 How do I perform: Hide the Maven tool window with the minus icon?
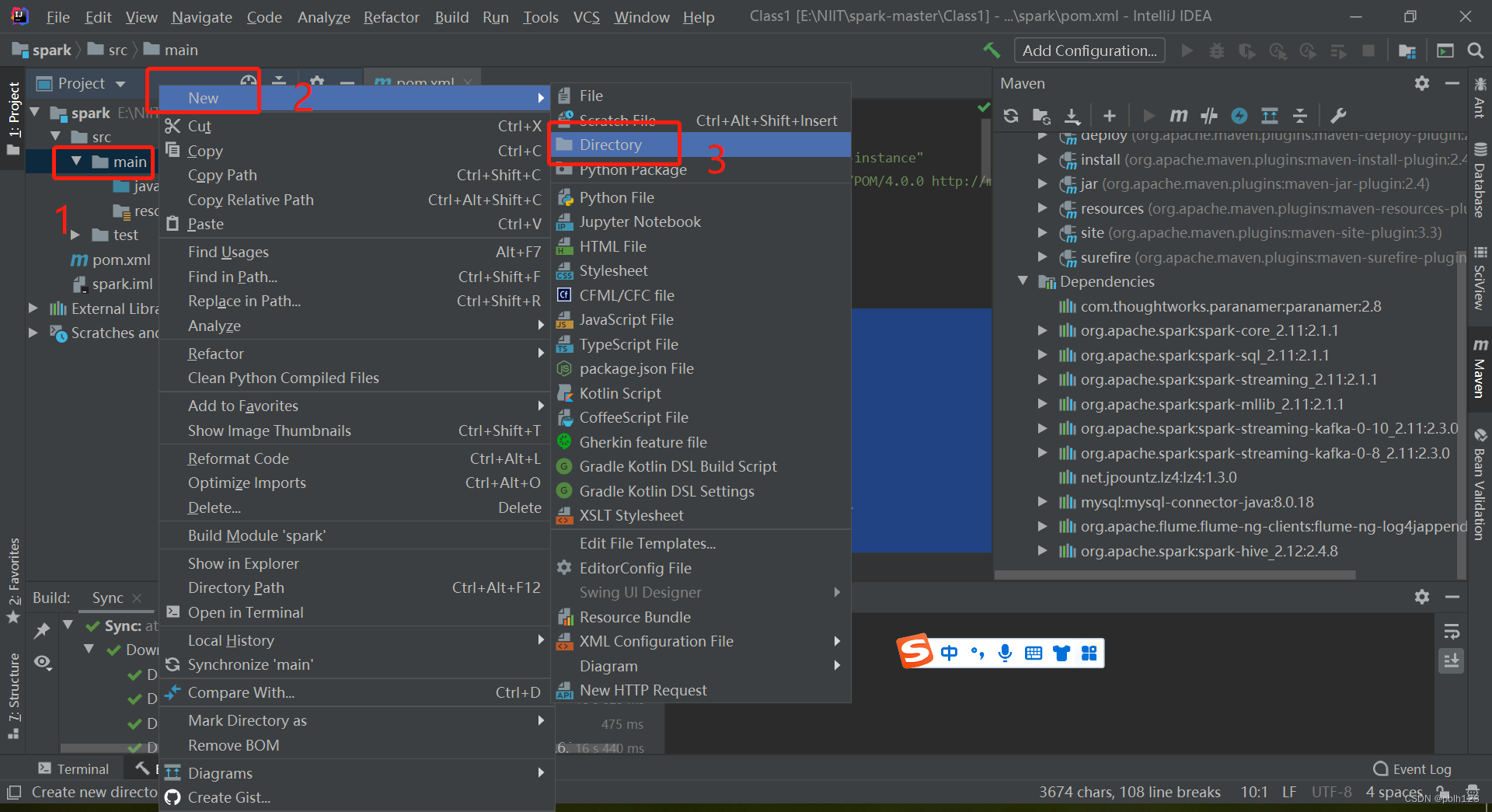(x=1452, y=83)
